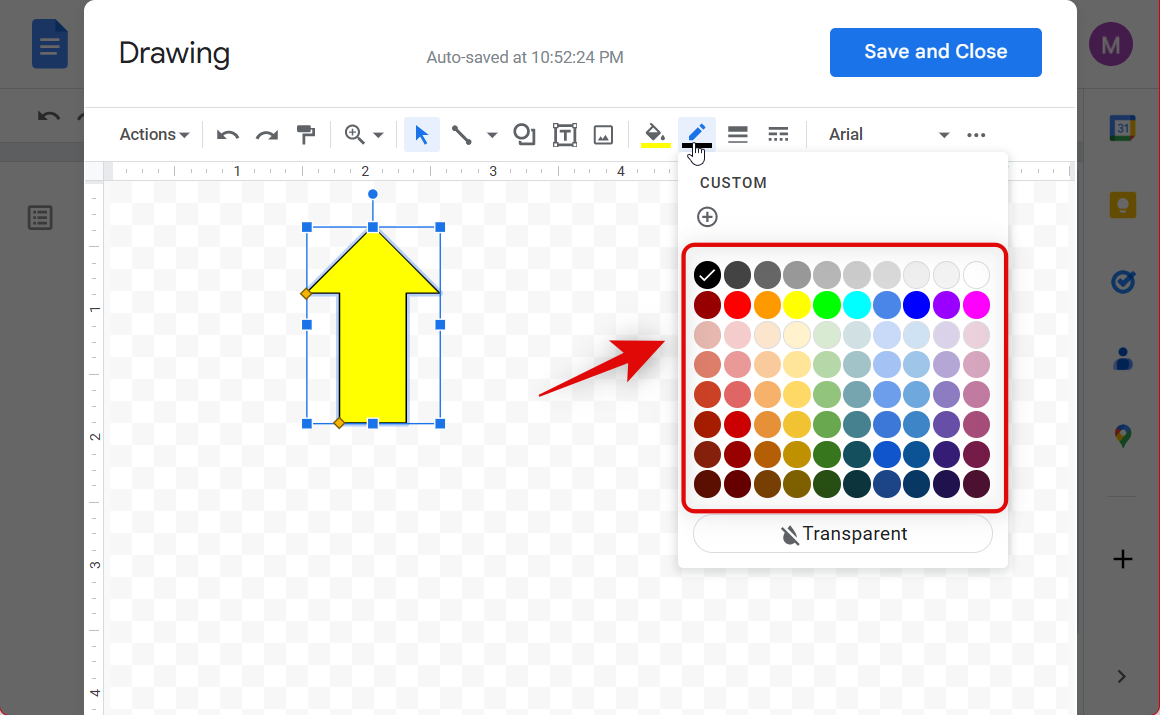
Task: Add a custom color with plus icon
Action: coord(707,217)
